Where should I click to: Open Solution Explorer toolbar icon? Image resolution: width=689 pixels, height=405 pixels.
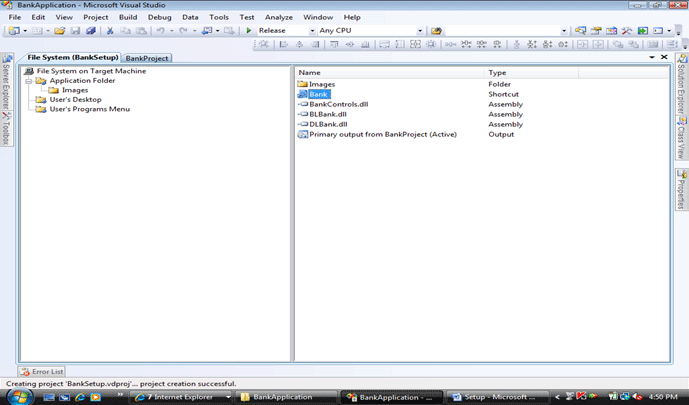point(580,30)
